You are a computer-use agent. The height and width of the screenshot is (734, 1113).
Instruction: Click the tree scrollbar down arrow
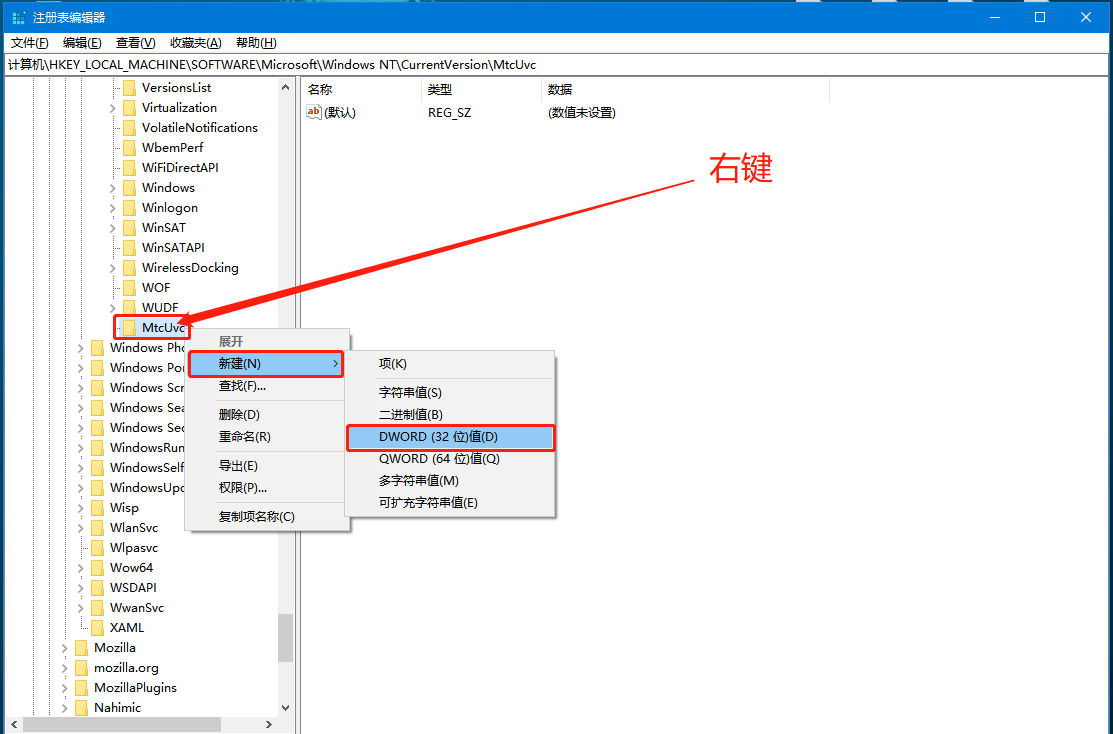285,708
